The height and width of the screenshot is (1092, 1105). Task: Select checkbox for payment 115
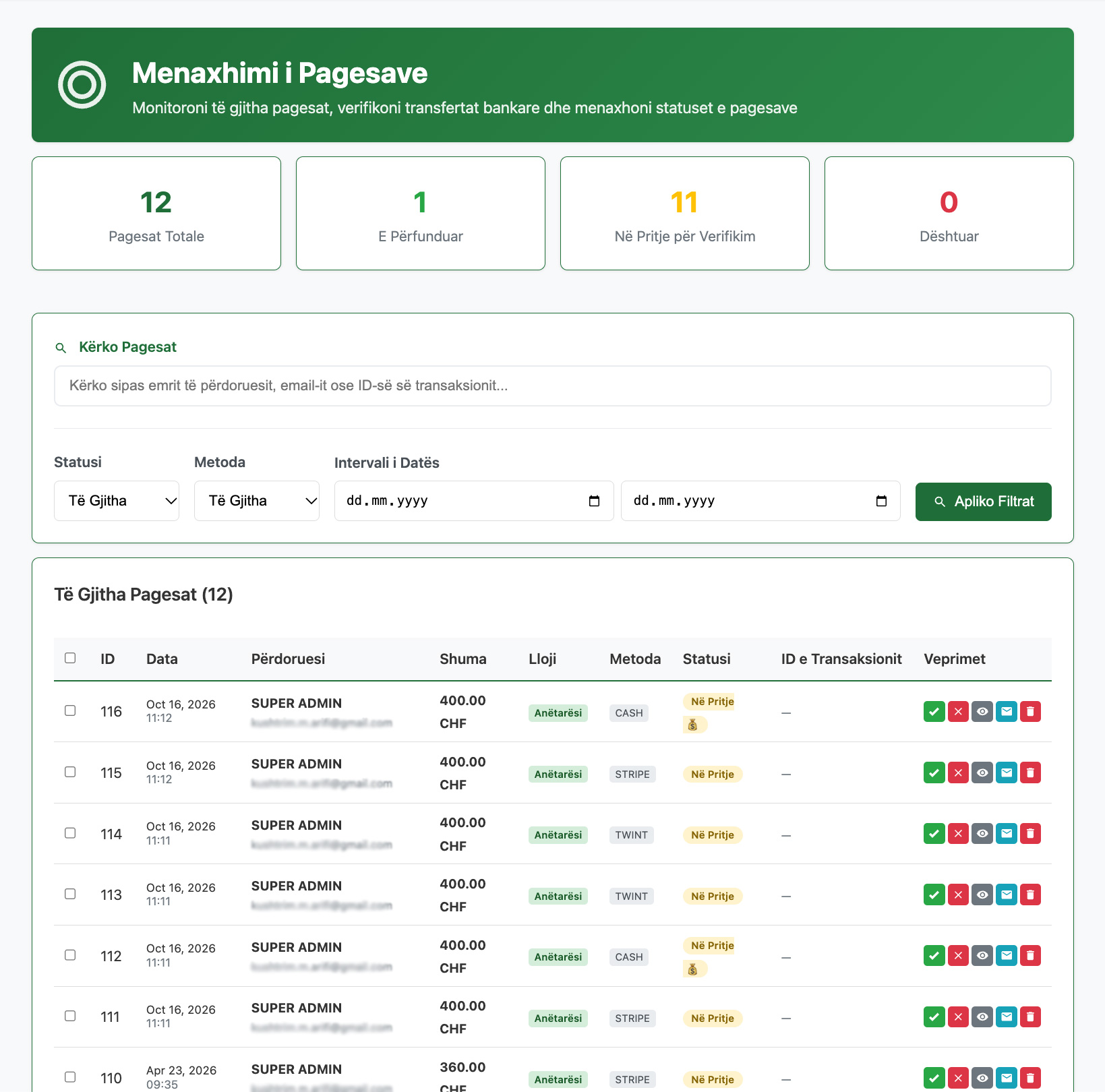[x=70, y=772]
